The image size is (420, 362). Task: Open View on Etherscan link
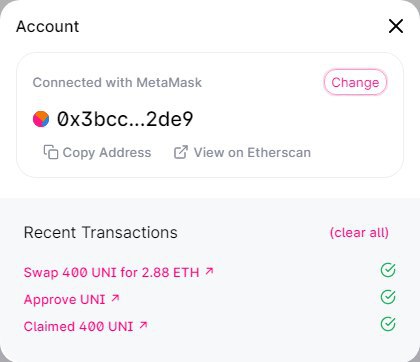252,152
